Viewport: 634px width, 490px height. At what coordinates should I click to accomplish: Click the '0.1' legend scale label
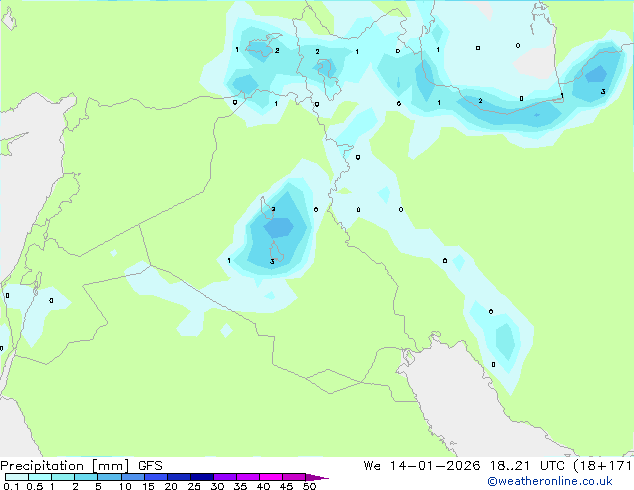click(11, 486)
